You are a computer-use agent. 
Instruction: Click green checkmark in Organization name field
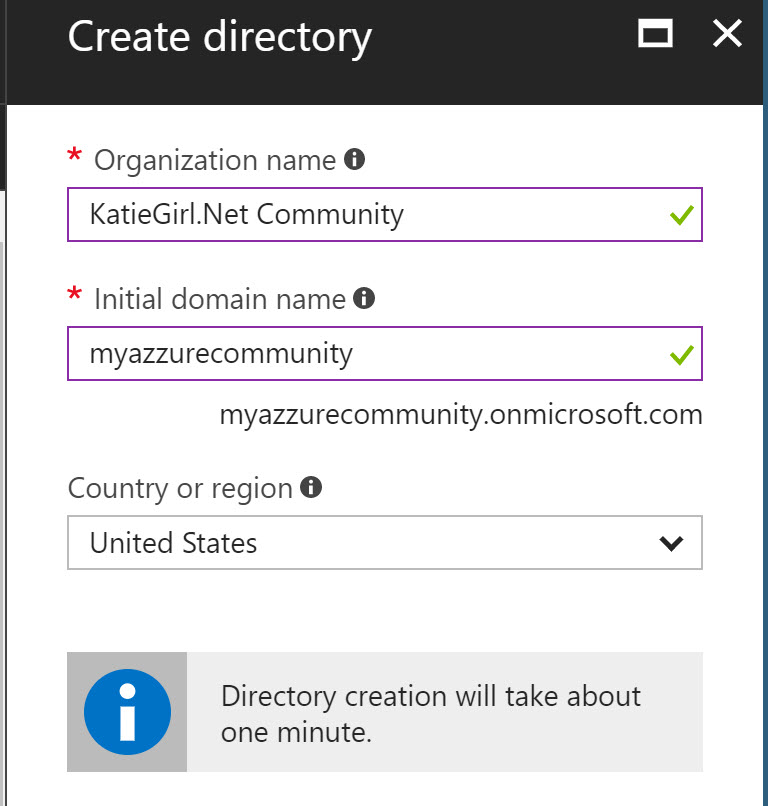pos(682,215)
